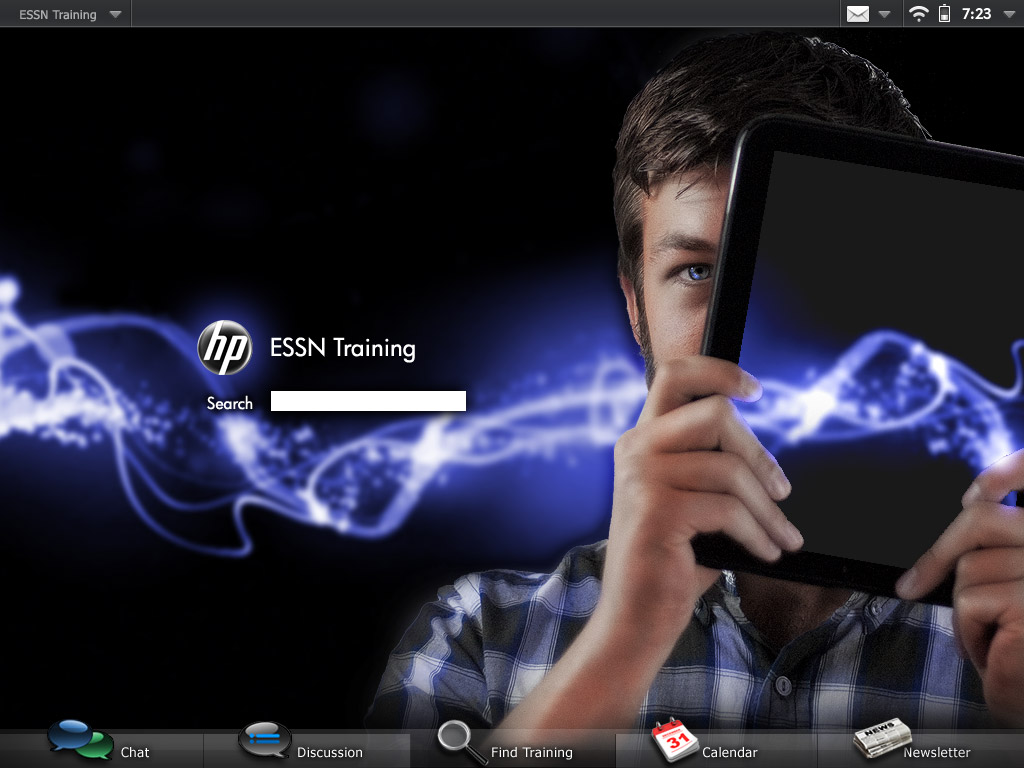1024x768 pixels.
Task: Open the Calendar text label
Action: pos(730,752)
